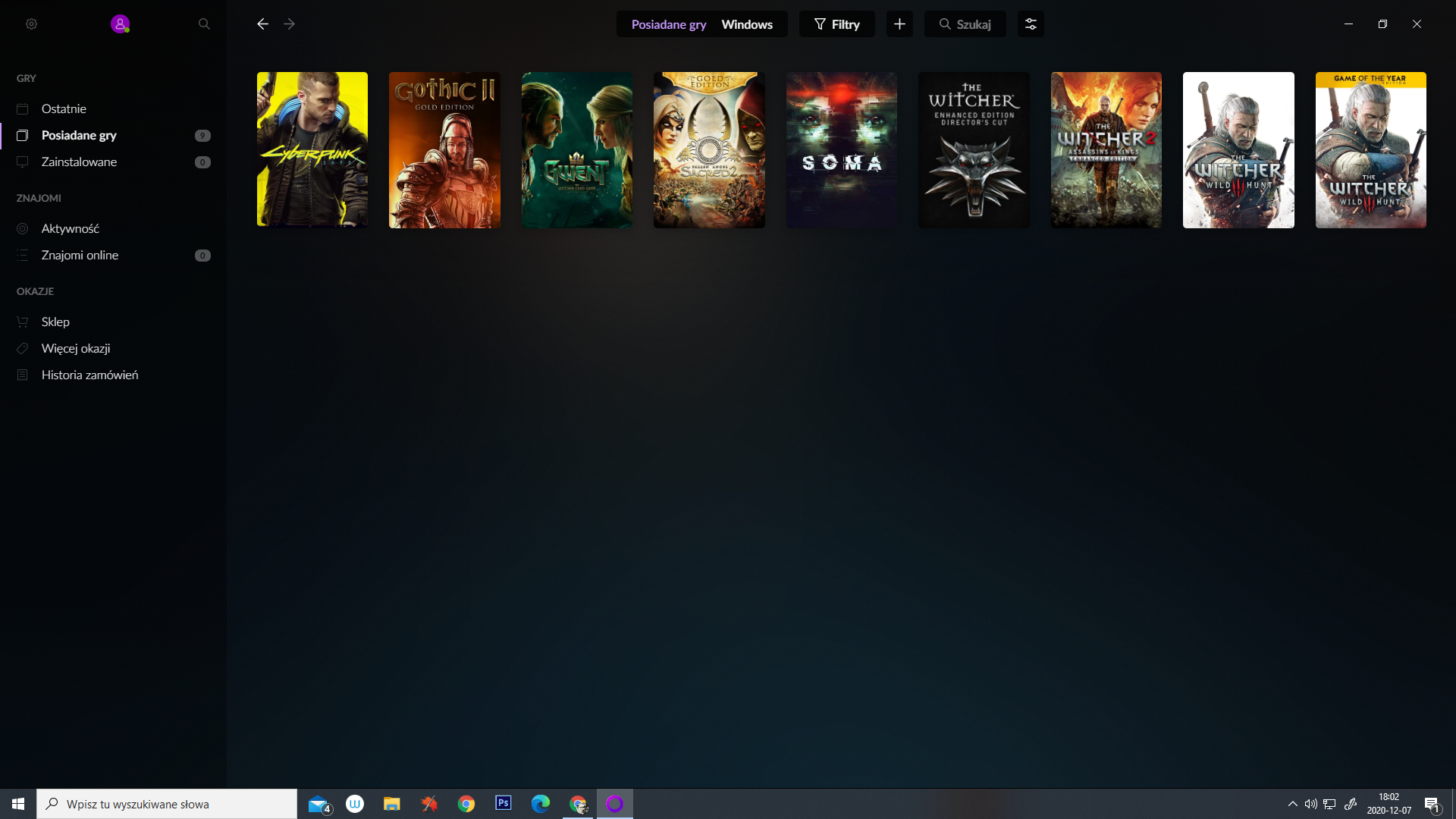1456x819 pixels.
Task: Open The Witcher 3 Wild Hunt cover
Action: coord(1238,150)
